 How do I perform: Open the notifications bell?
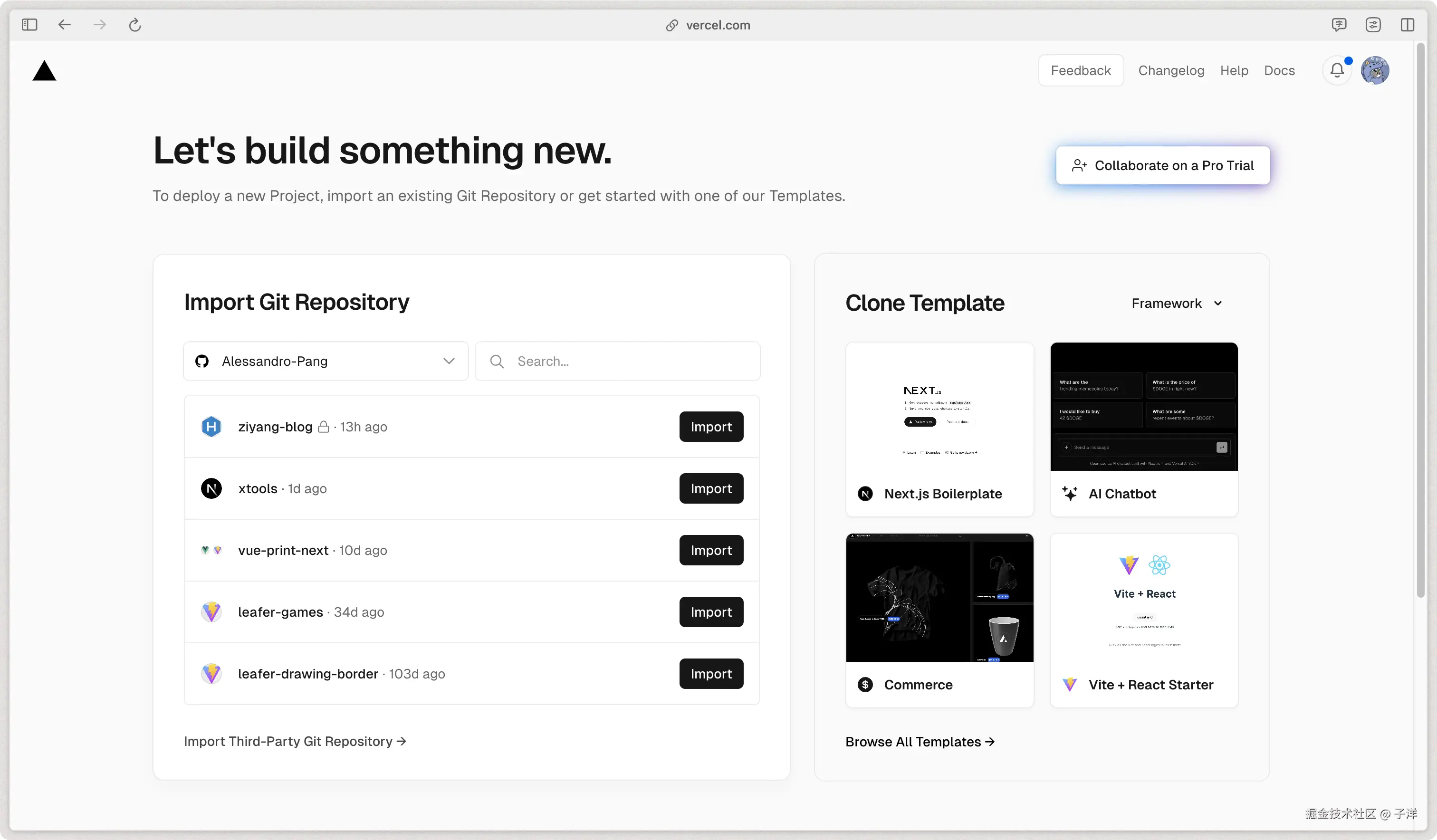coord(1336,70)
